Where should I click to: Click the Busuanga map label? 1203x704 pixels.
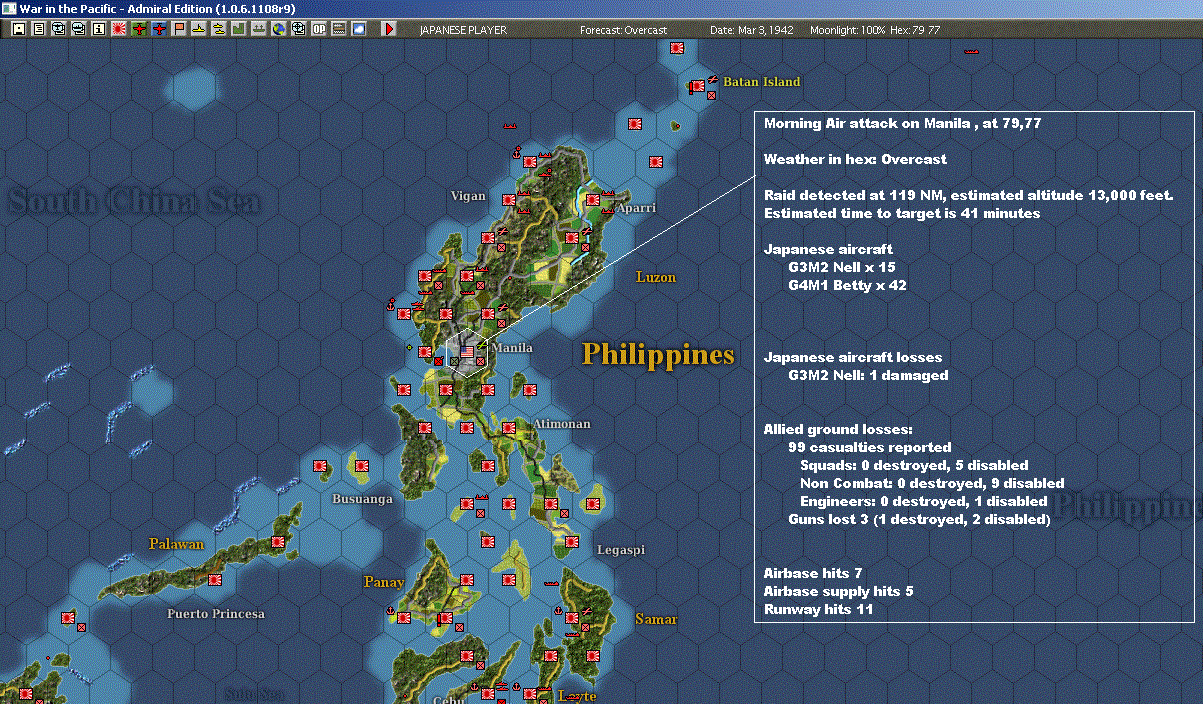(362, 499)
